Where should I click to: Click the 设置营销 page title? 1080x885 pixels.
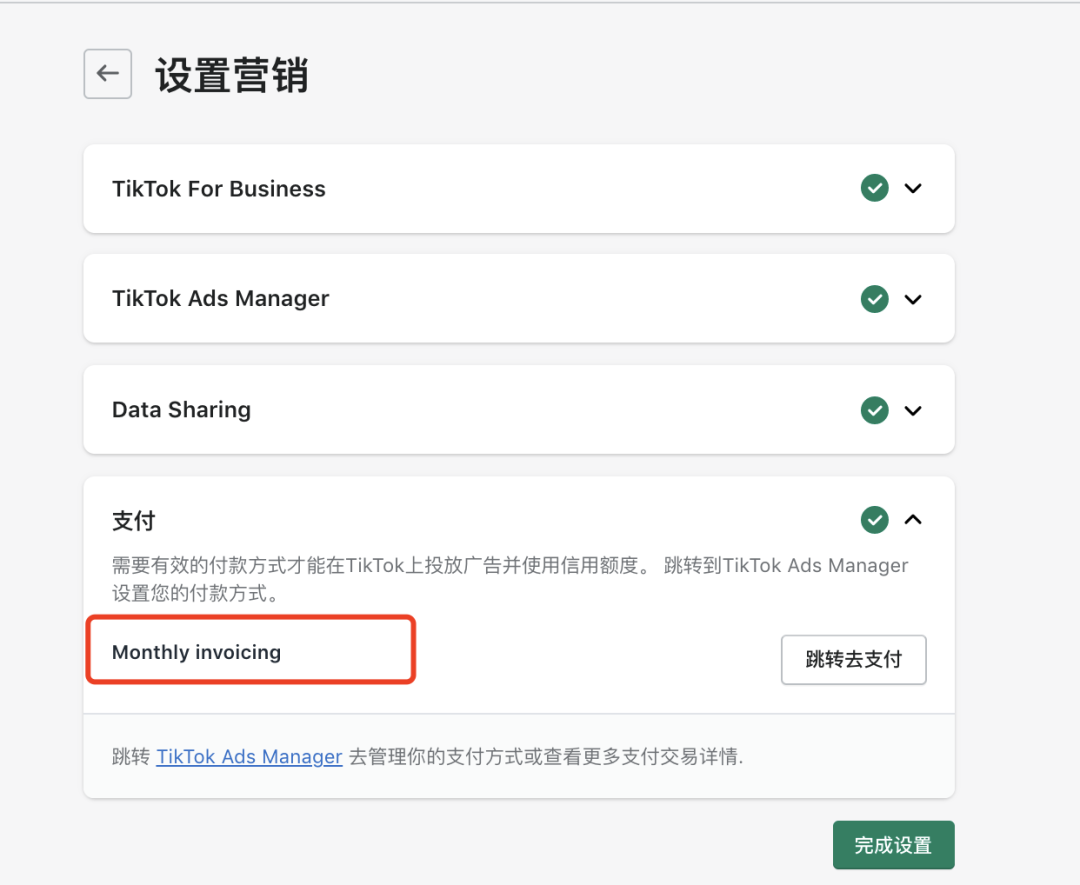231,74
